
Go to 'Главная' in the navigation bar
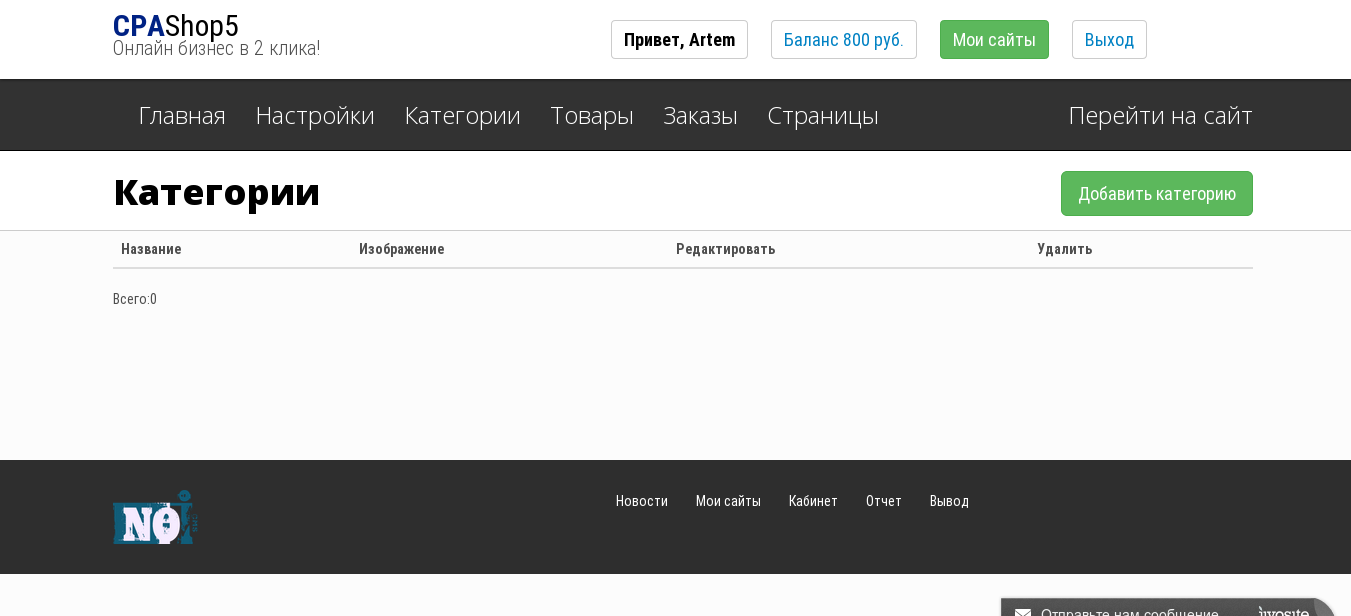182,116
